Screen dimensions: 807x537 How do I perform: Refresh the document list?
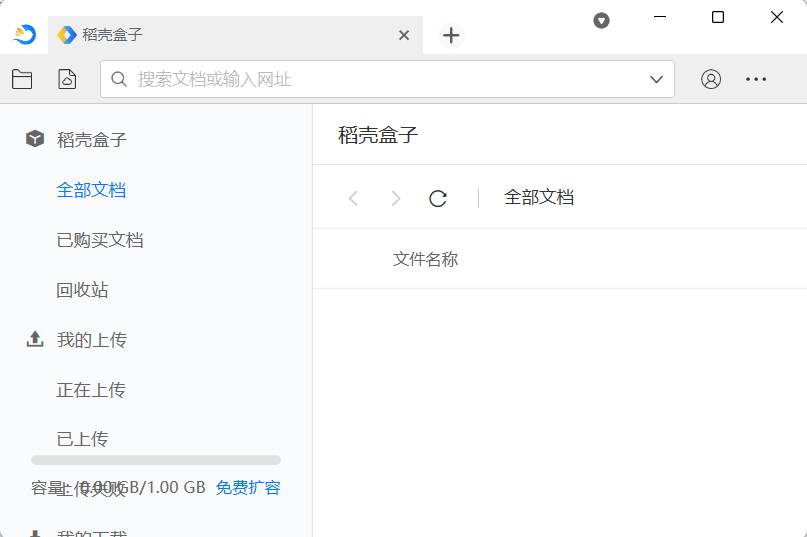[438, 198]
